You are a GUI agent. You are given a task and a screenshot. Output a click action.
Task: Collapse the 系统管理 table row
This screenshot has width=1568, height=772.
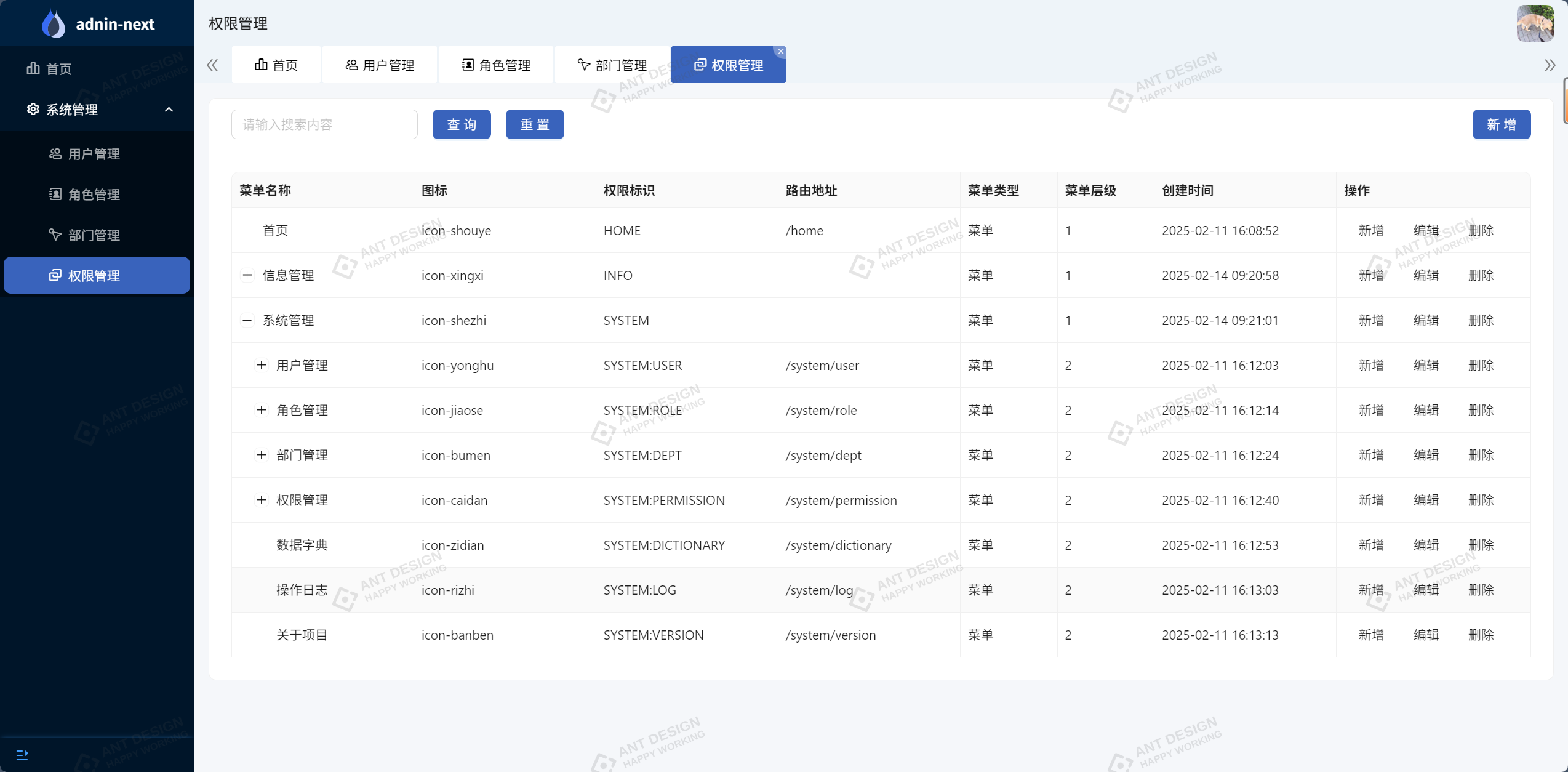click(247, 320)
